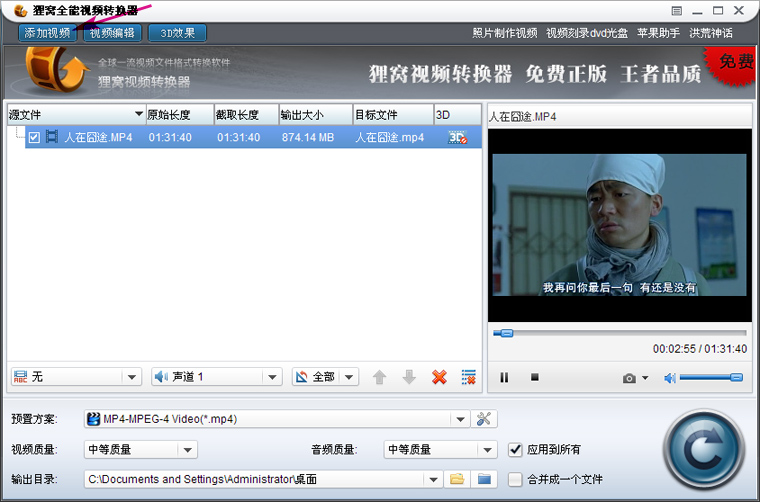Move file up with arrow icon
Screen dimensions: 760x502
tap(379, 376)
